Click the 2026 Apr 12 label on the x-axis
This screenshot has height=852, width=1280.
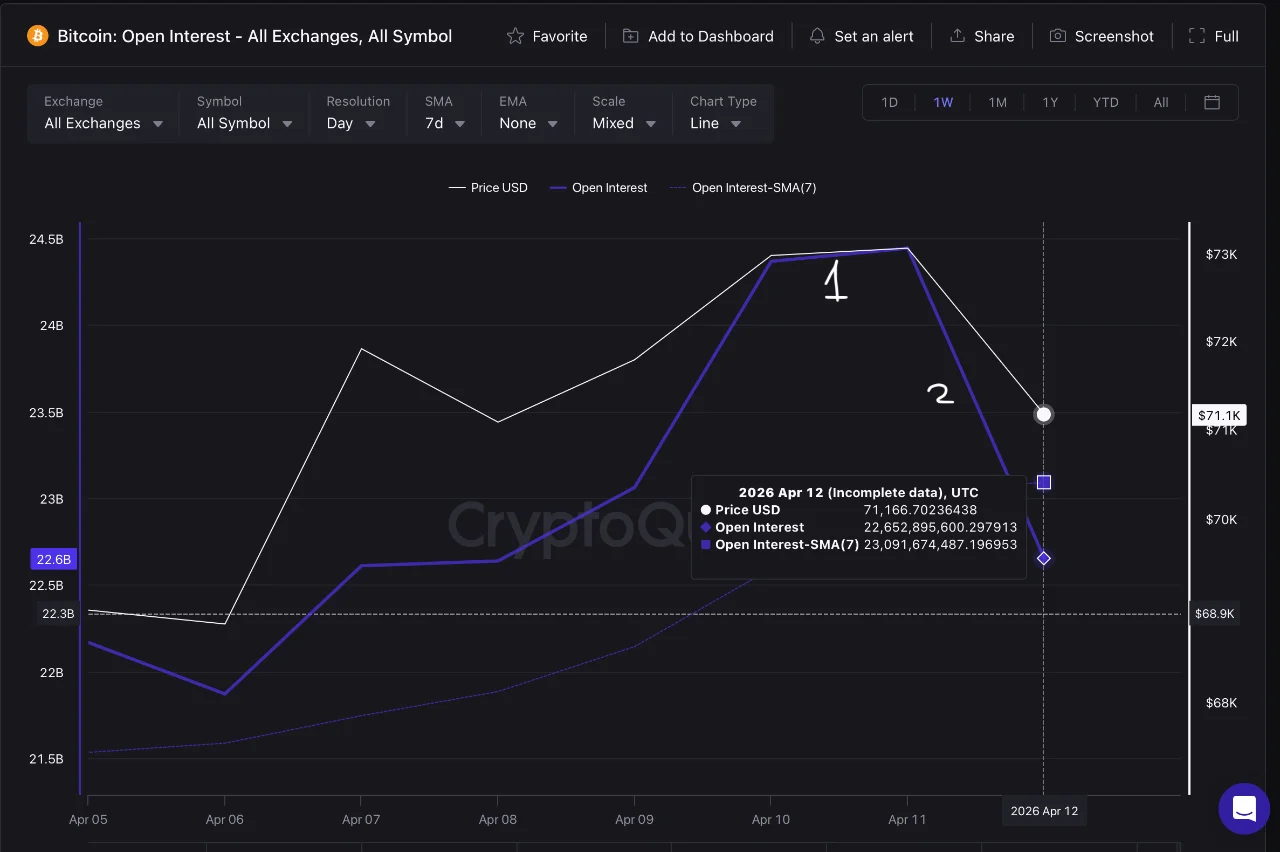tap(1044, 811)
